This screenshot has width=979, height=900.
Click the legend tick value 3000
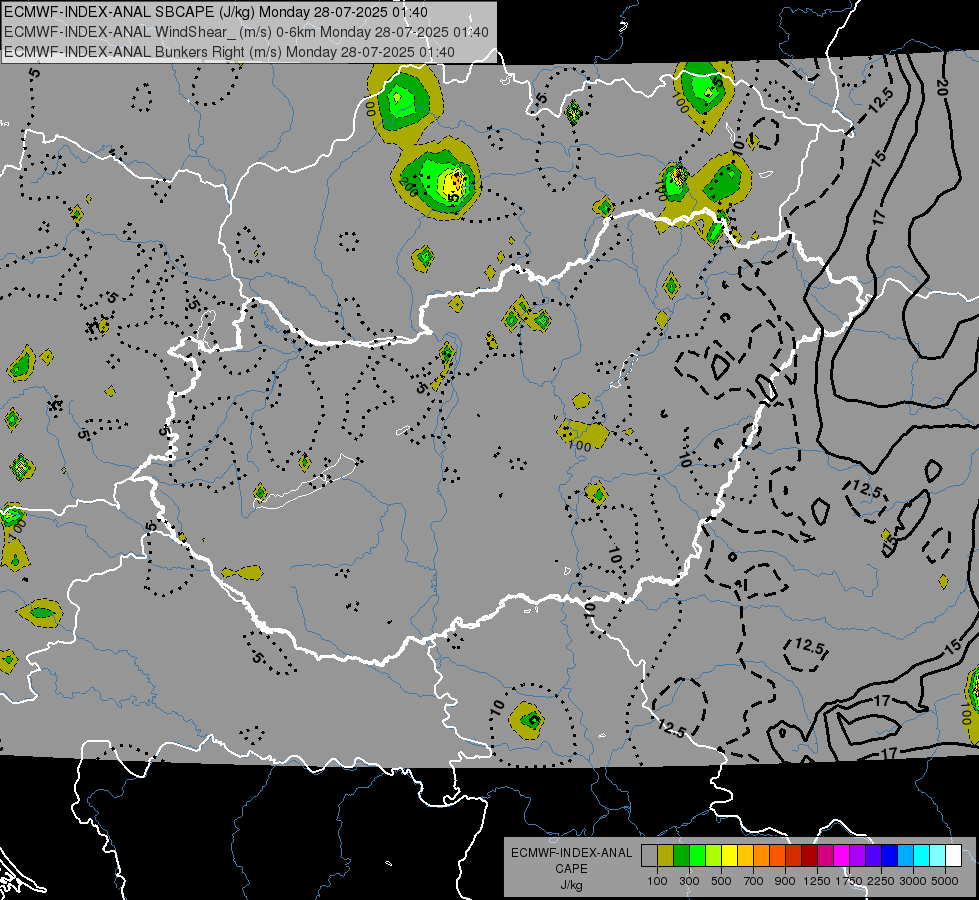pyautogui.click(x=913, y=881)
